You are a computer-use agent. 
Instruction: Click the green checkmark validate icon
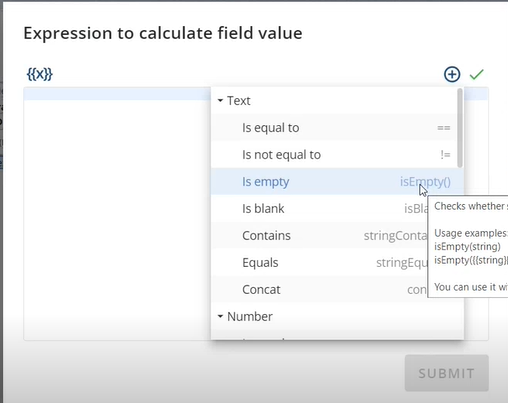pos(476,74)
